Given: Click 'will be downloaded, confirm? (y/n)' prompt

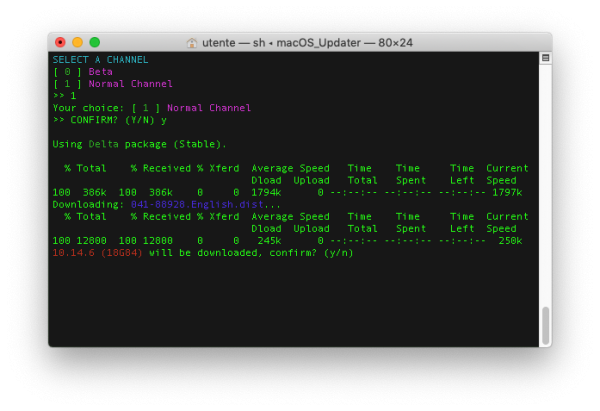Looking at the screenshot, I should [x=251, y=253].
